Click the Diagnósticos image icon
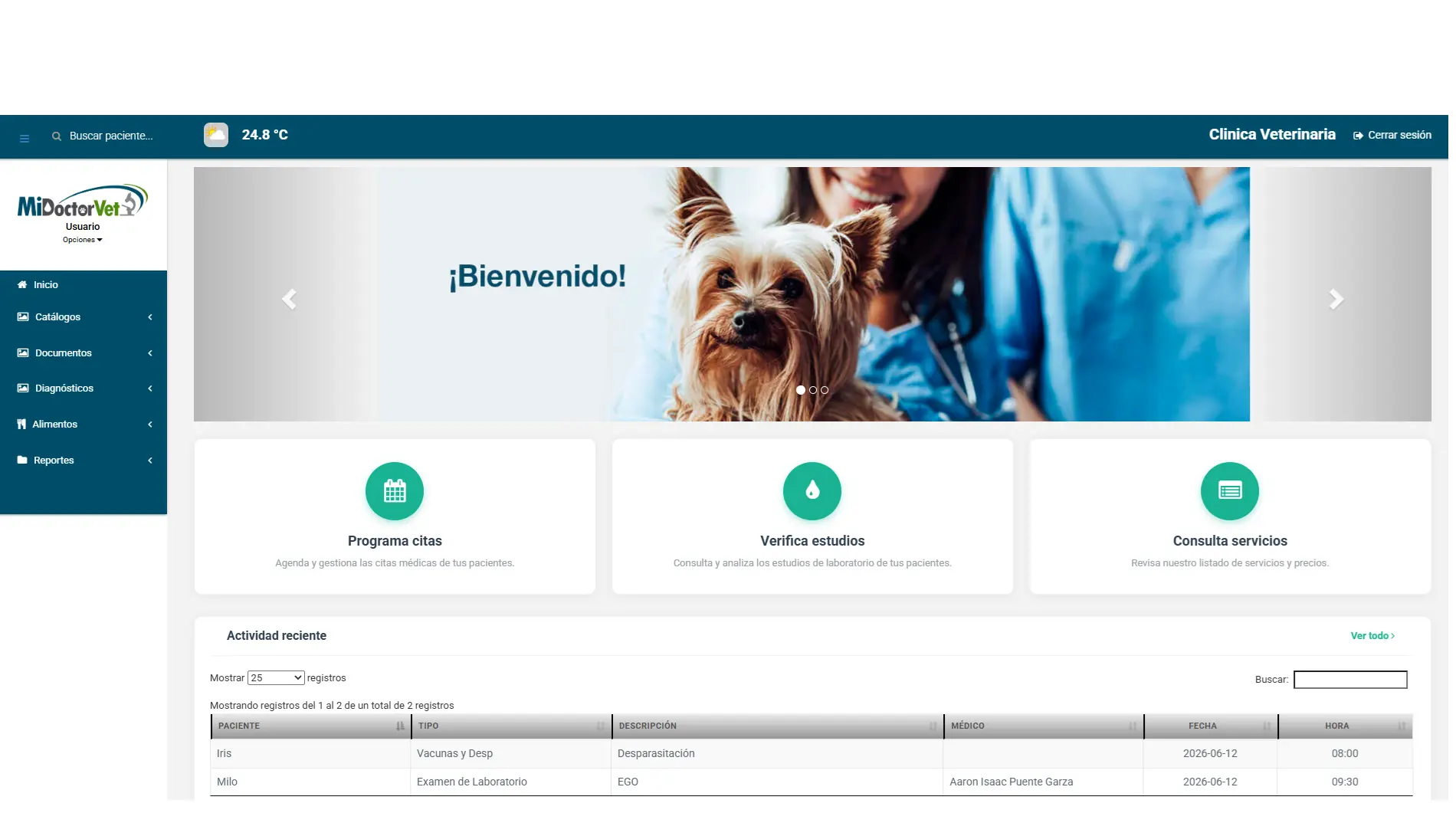Screen dimensions: 1456x823 coord(23,388)
